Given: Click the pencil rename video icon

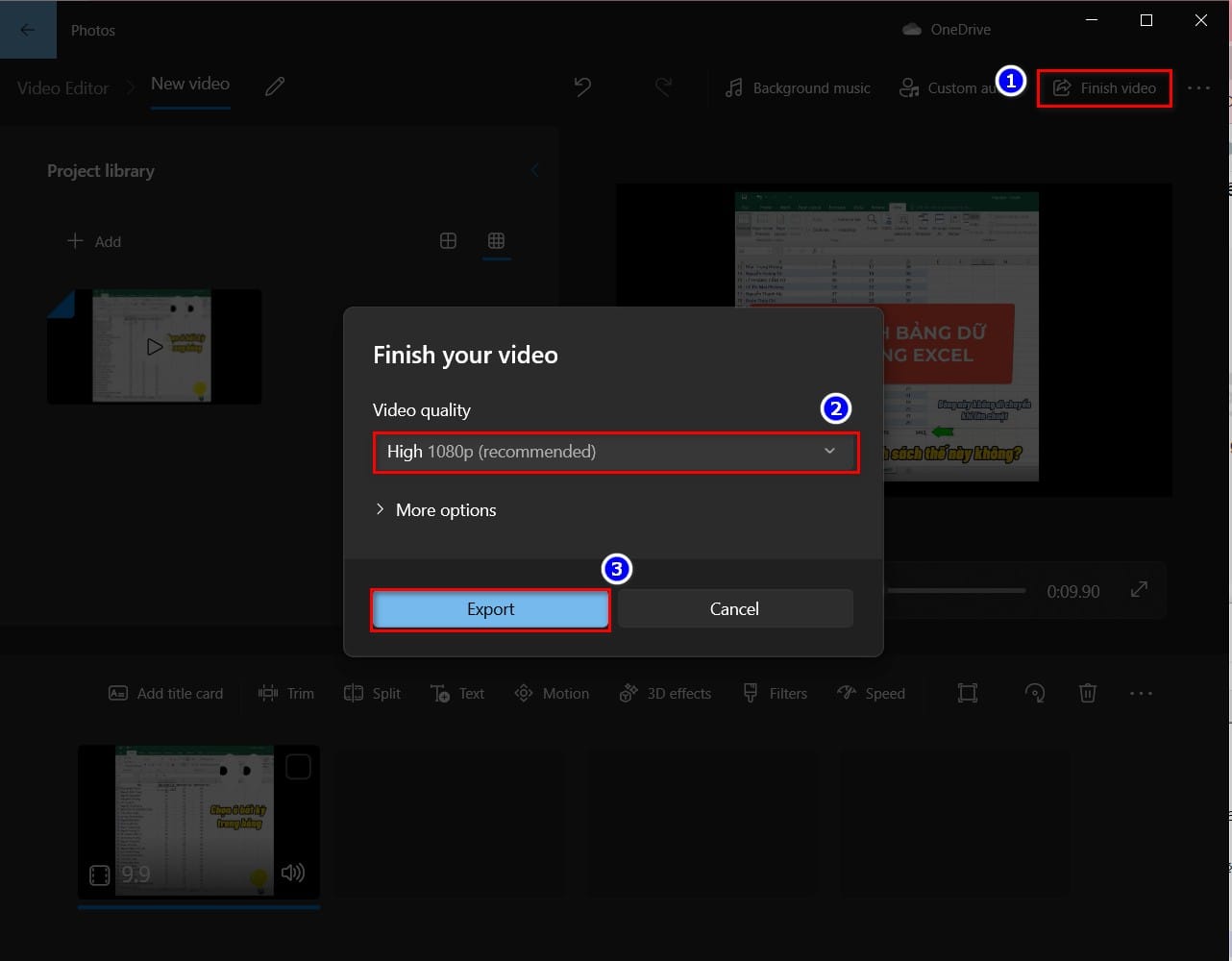Looking at the screenshot, I should [x=275, y=86].
